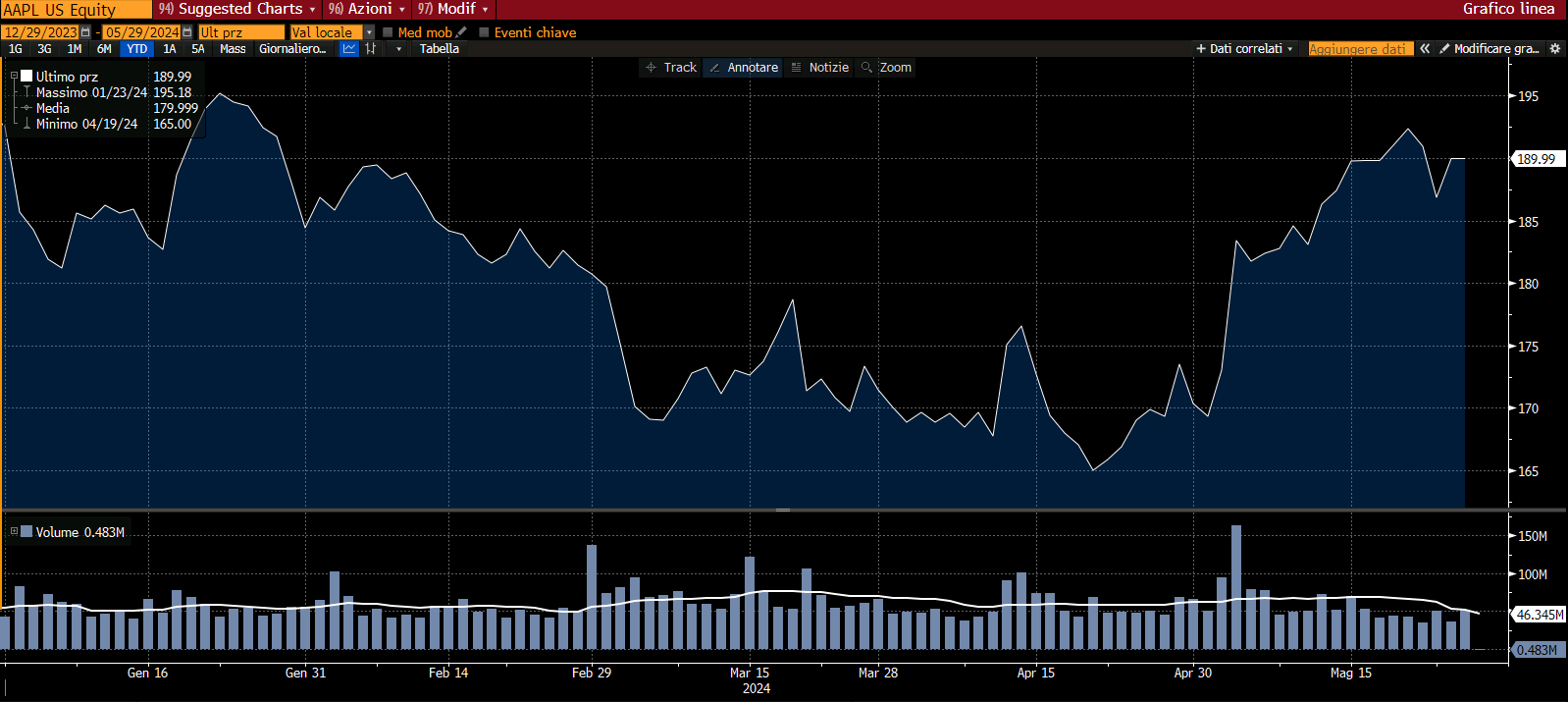Viewport: 1568px width, 702px height.
Task: Select the 1G time range
Action: [x=16, y=48]
